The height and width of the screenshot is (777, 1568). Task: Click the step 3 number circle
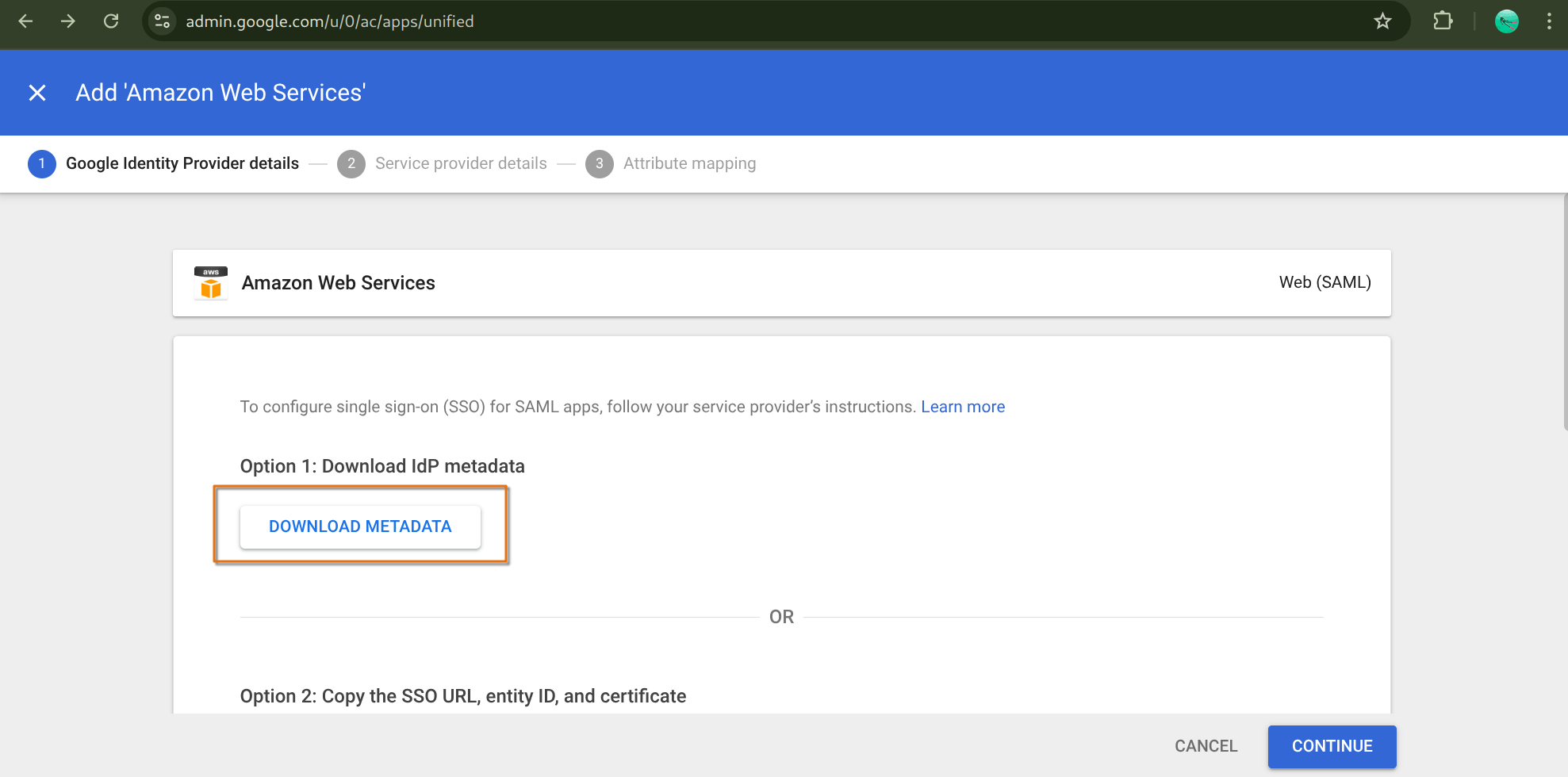tap(600, 163)
